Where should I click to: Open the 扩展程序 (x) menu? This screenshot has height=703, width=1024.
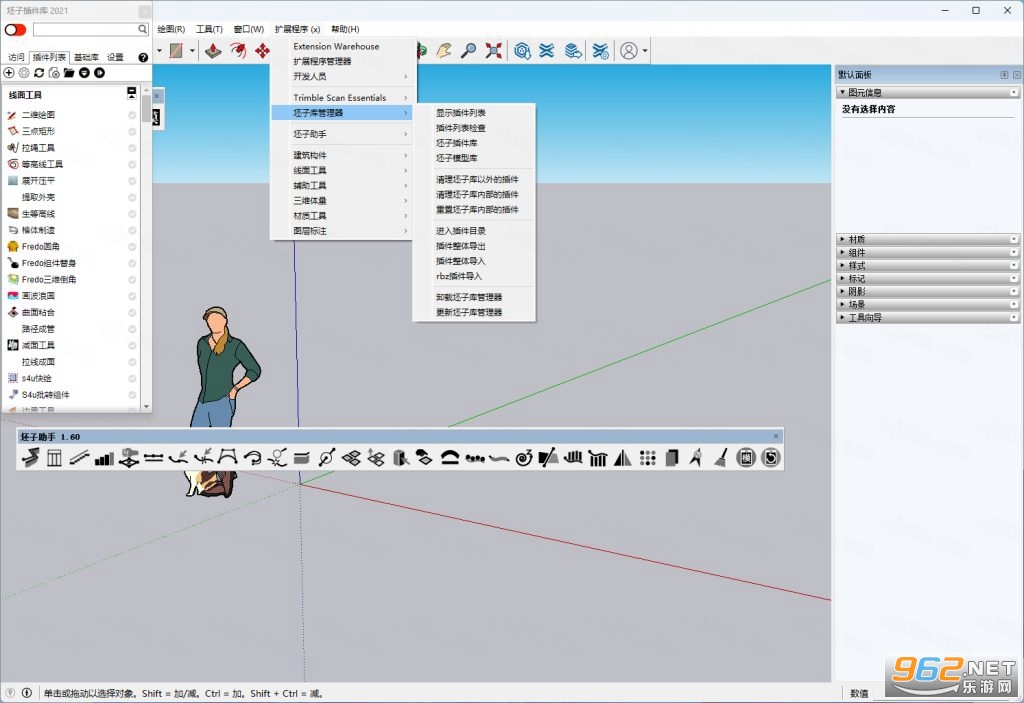(x=297, y=29)
